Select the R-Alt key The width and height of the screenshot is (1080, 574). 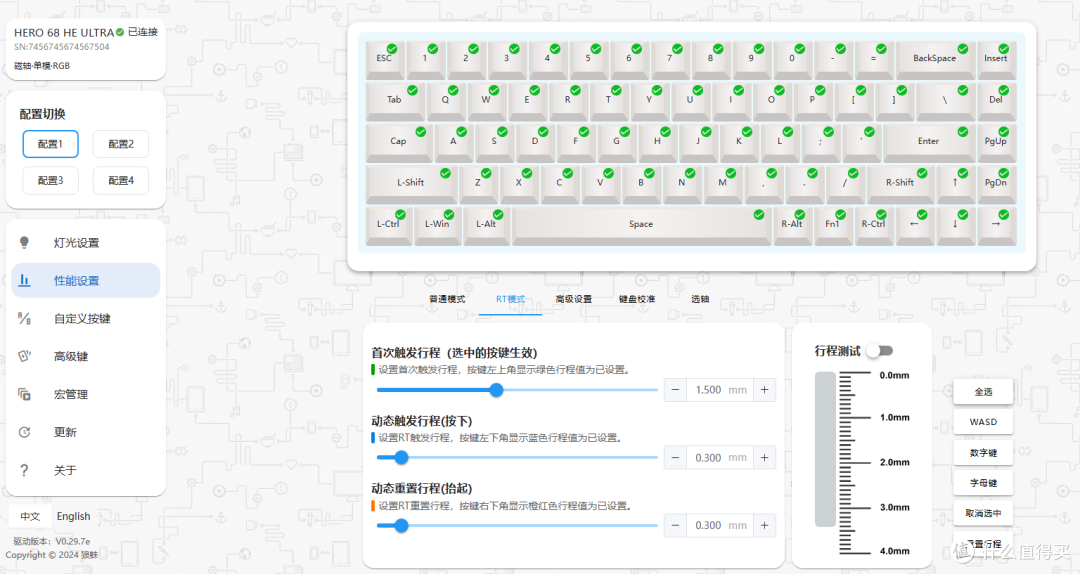(792, 226)
